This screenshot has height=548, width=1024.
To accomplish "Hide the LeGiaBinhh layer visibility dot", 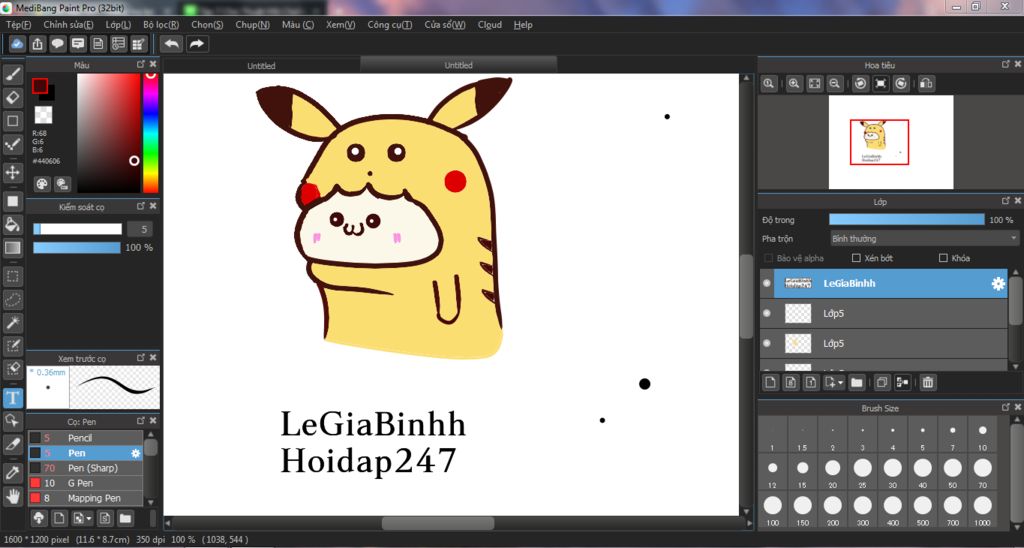I will (x=767, y=283).
